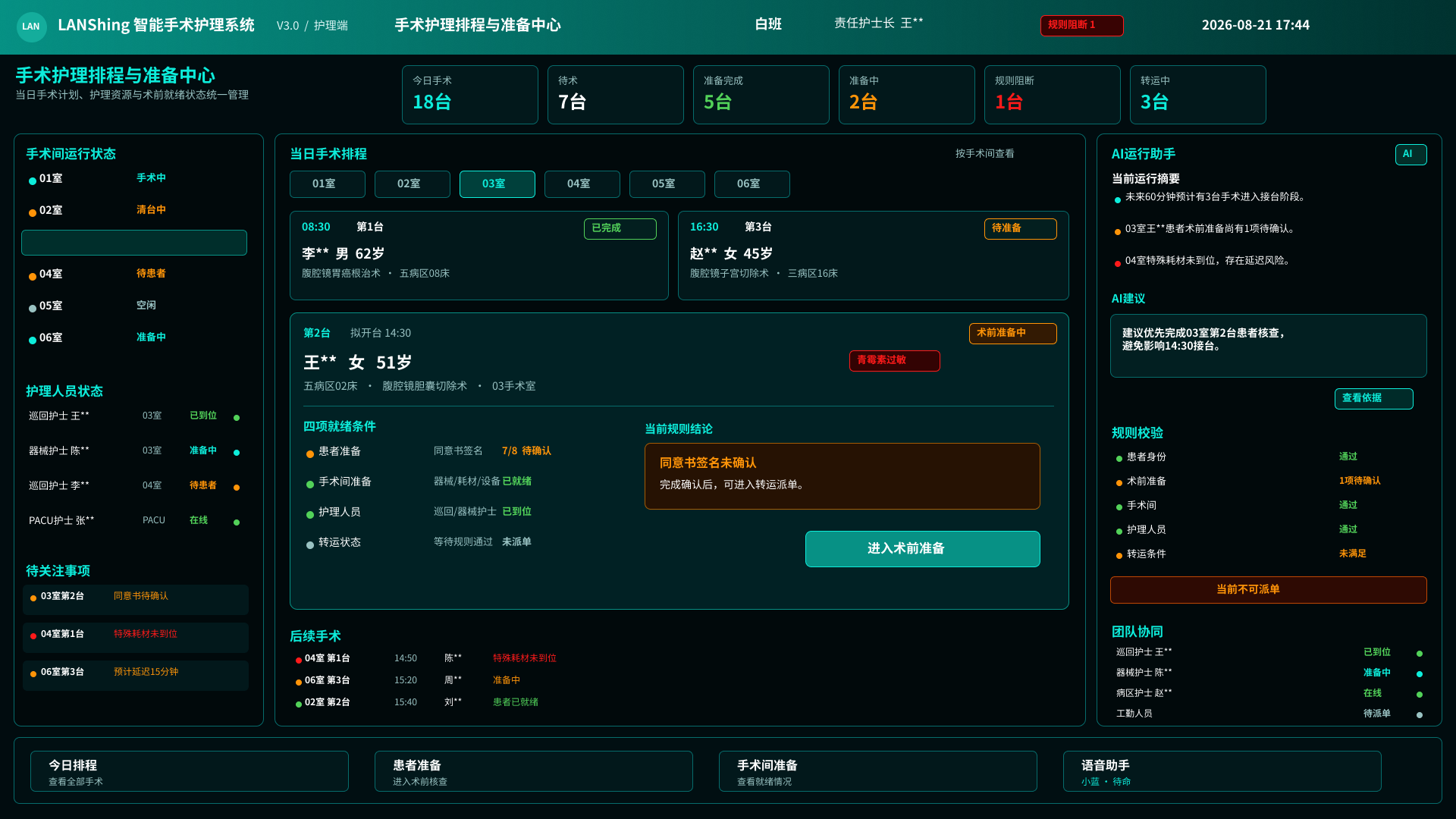Open the 今日手术 18台 stat card
Viewport: 1456px width, 819px height.
coord(469,95)
